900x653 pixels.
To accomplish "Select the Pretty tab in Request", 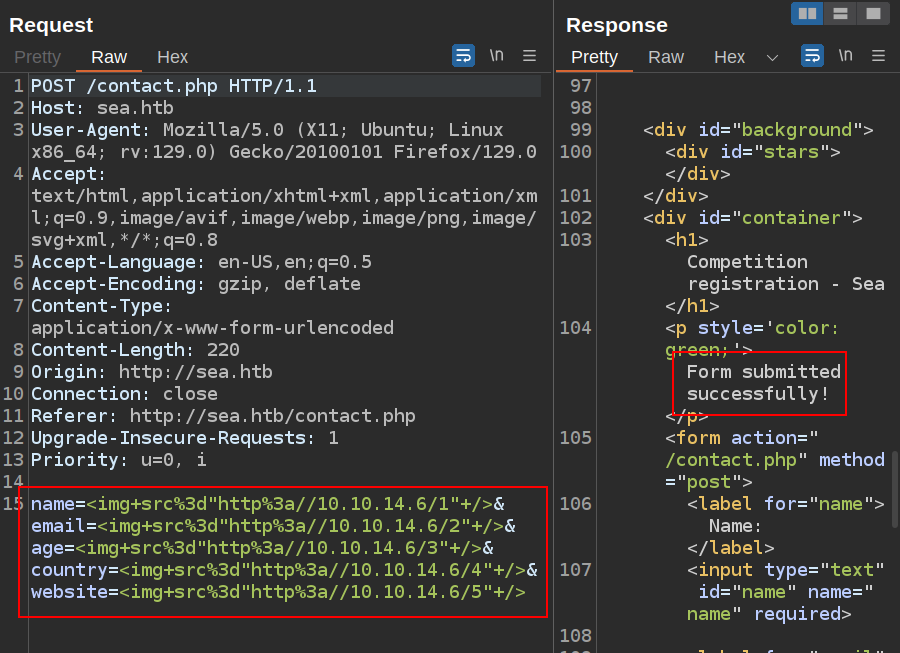I will 38,57.
